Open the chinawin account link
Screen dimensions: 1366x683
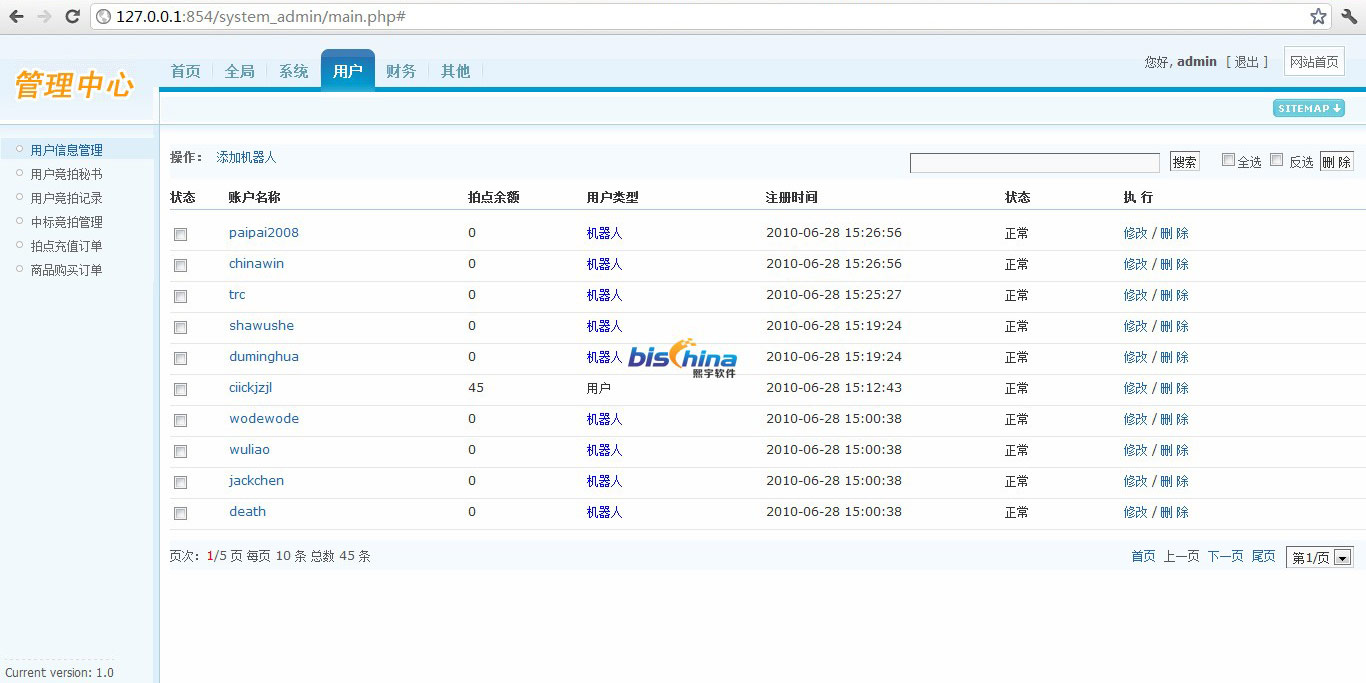tap(256, 264)
